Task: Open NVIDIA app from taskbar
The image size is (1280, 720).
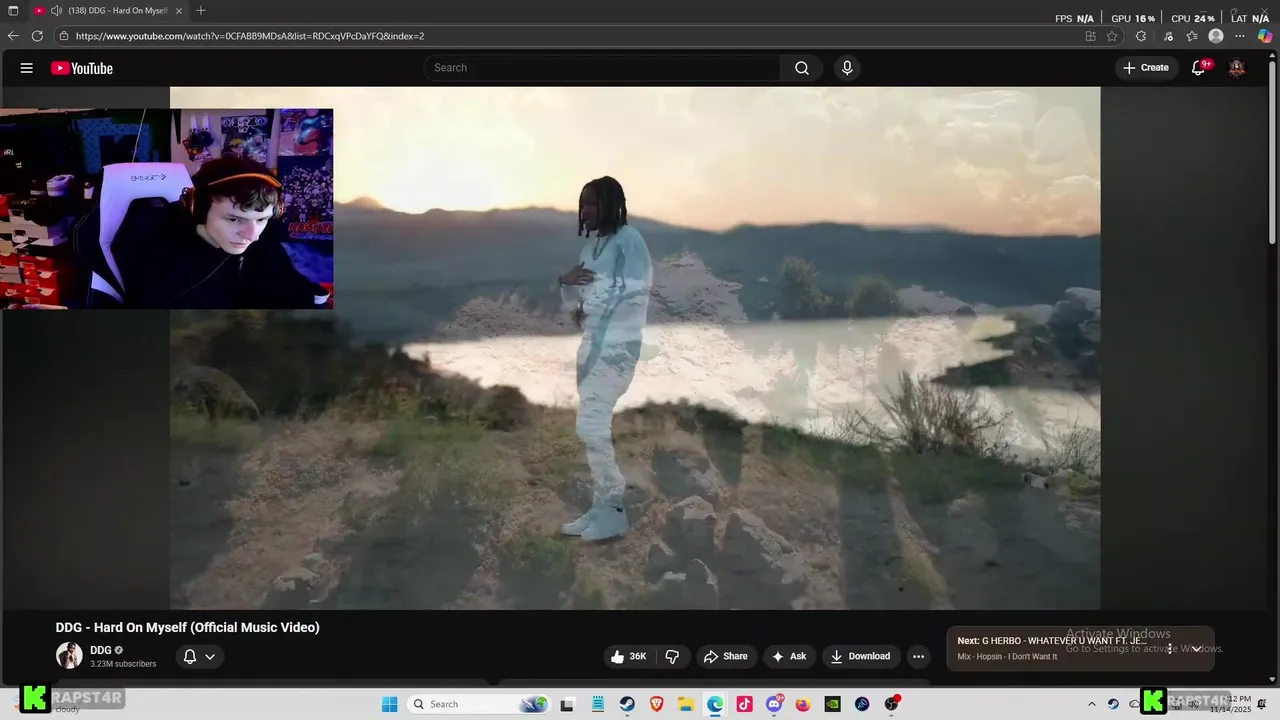Action: 832,704
